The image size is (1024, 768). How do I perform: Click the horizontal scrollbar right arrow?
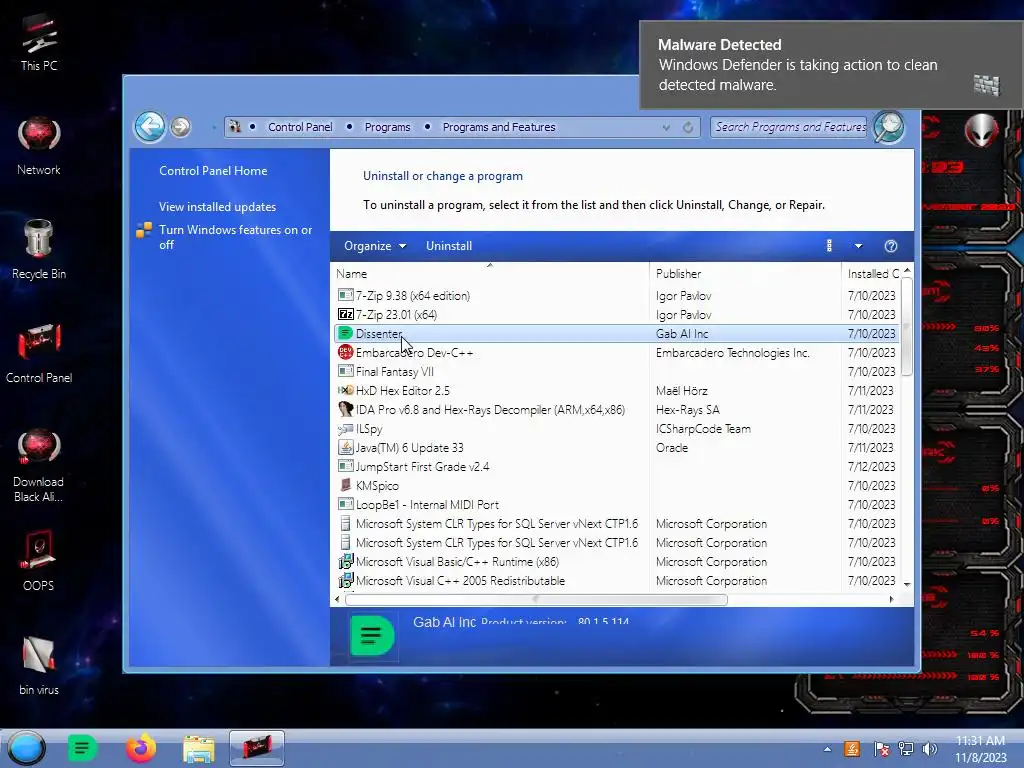pos(892,600)
